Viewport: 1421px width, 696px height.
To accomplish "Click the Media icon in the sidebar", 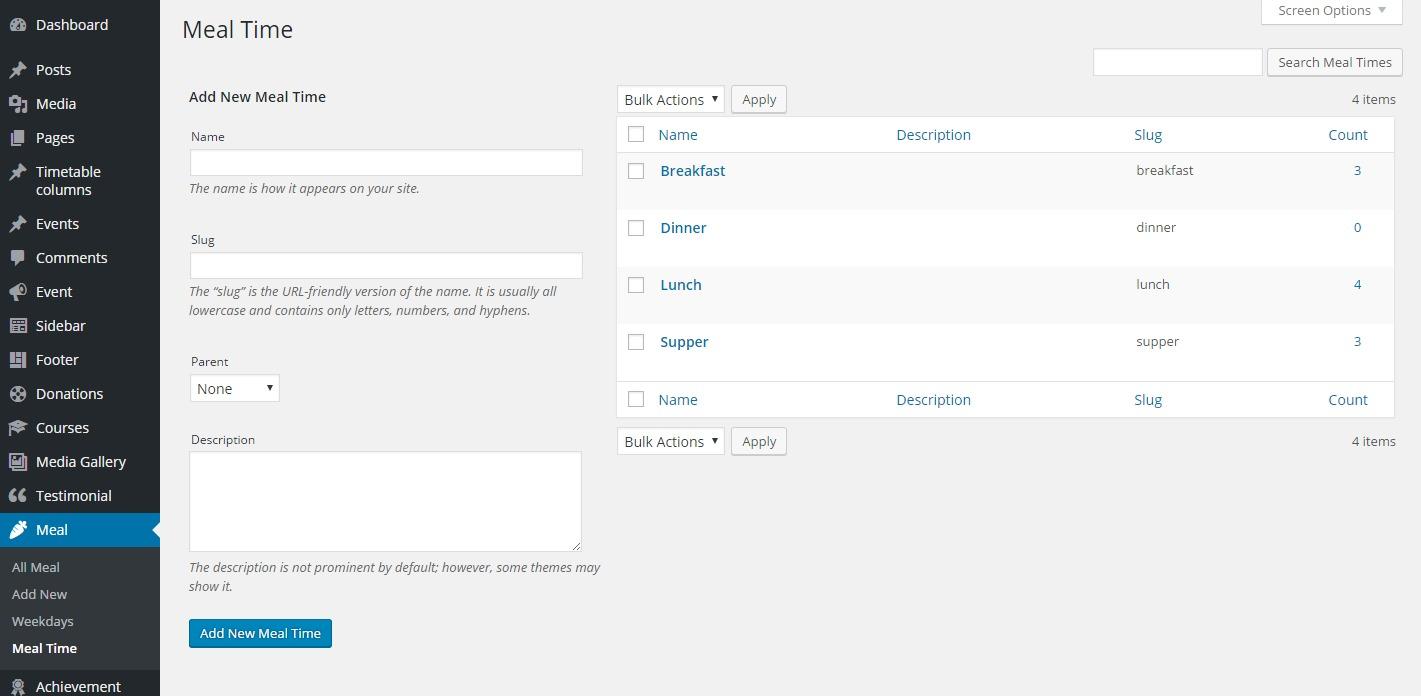I will point(17,104).
